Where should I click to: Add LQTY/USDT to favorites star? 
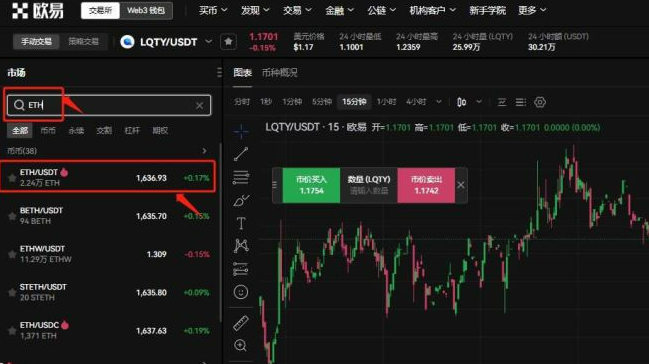(x=228, y=41)
